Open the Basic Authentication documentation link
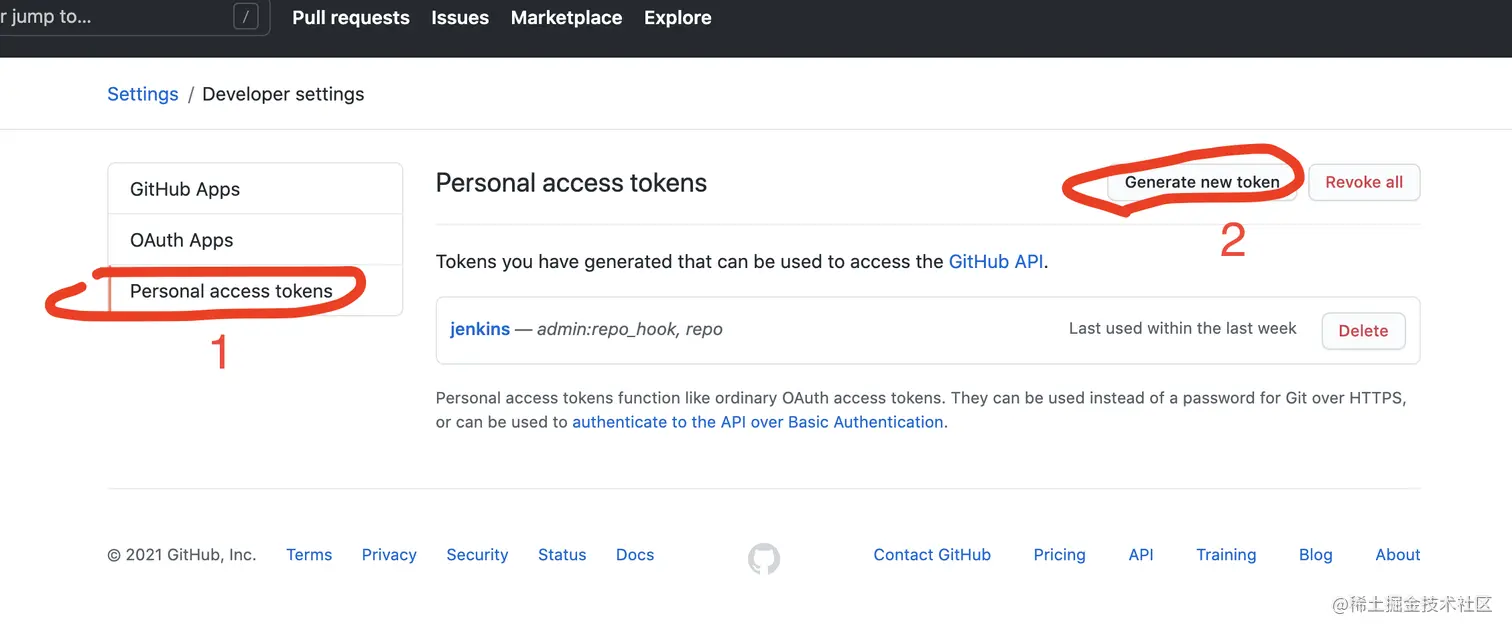 click(x=757, y=422)
